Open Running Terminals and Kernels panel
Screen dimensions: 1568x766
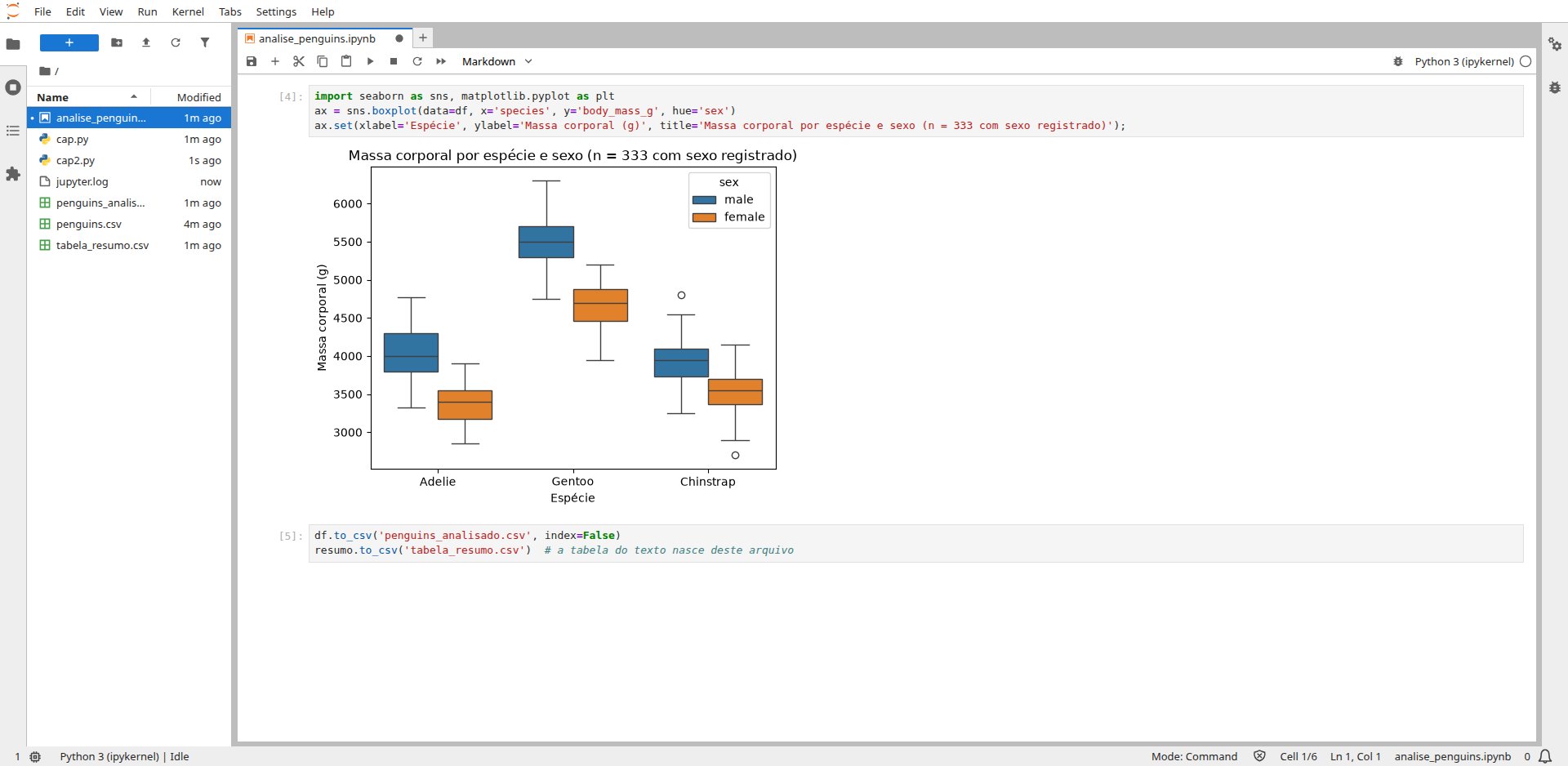pyautogui.click(x=13, y=87)
